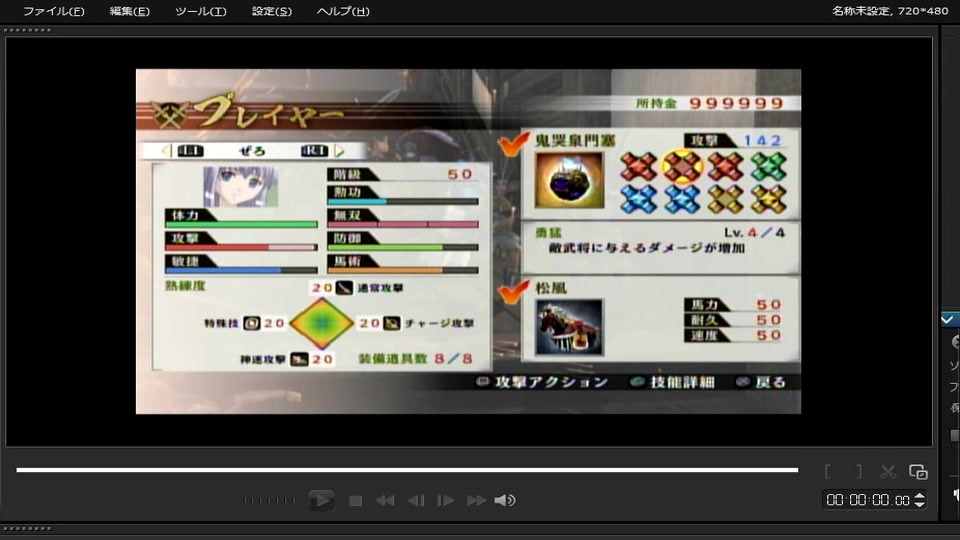Viewport: 960px width, 540px height.
Task: Click the project name 名称未設定, 720*480
Action: [x=890, y=11]
